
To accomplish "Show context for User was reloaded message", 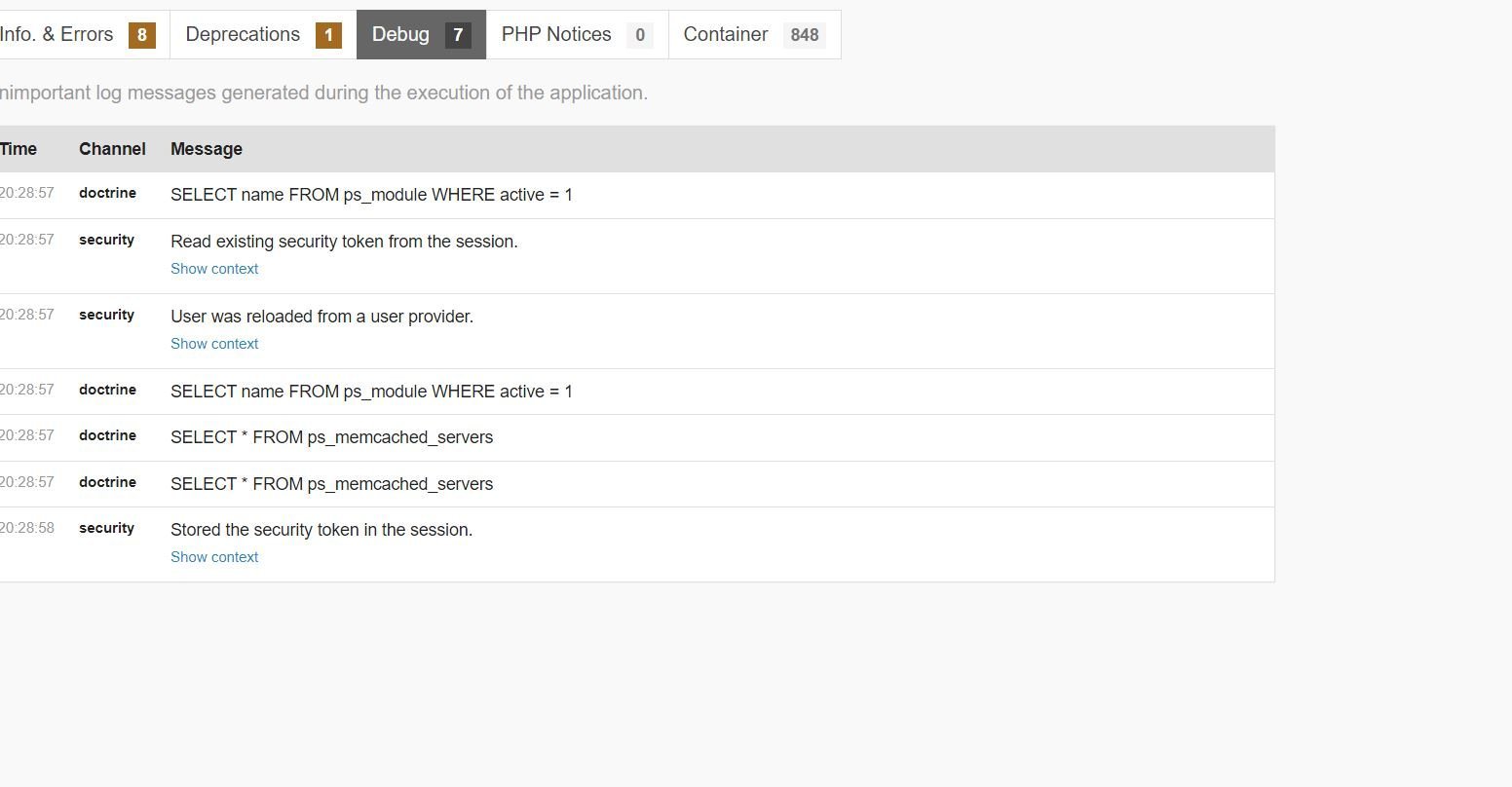I will pyautogui.click(x=214, y=344).
